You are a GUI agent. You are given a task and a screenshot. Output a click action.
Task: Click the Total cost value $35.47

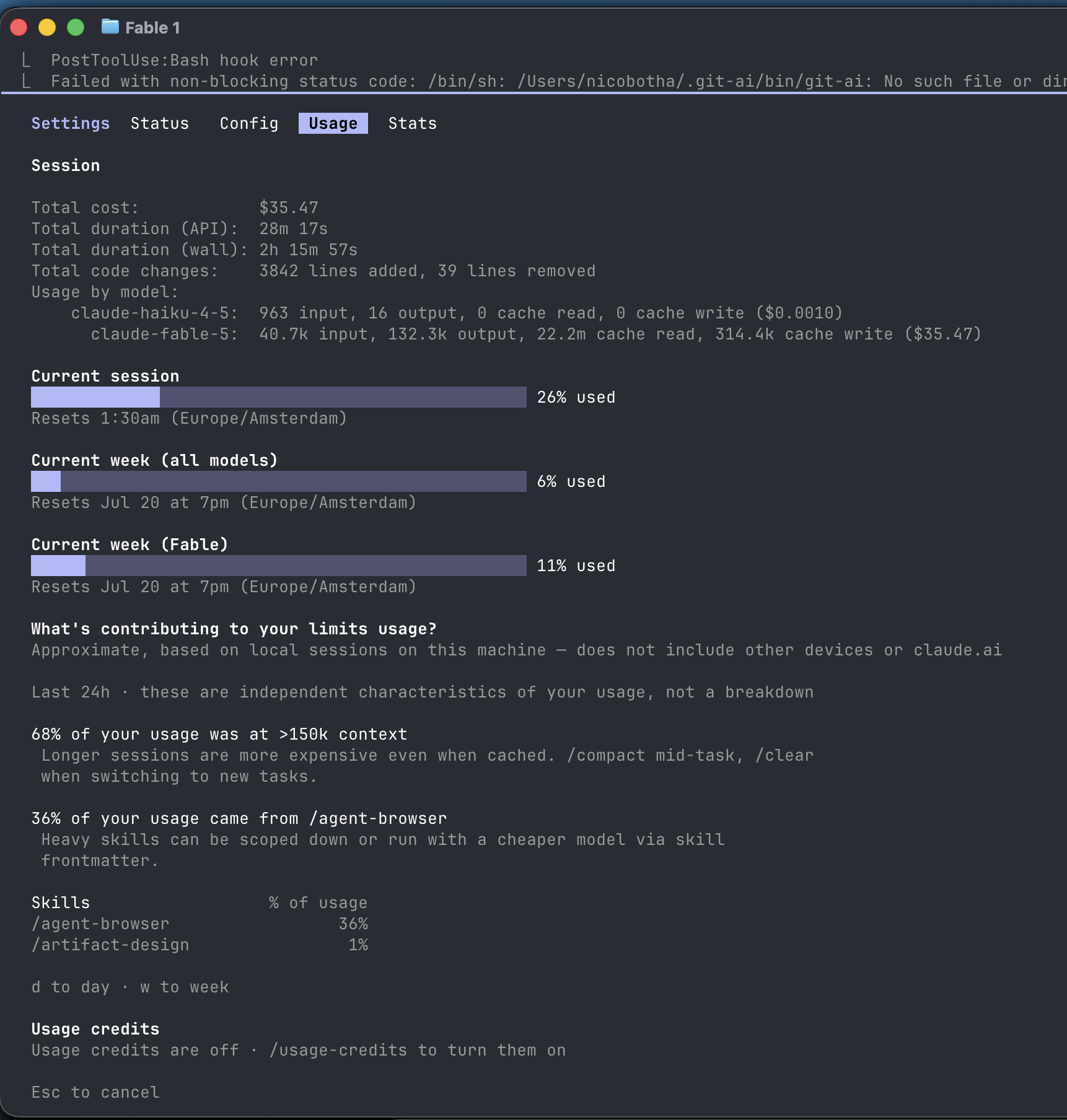click(x=289, y=208)
